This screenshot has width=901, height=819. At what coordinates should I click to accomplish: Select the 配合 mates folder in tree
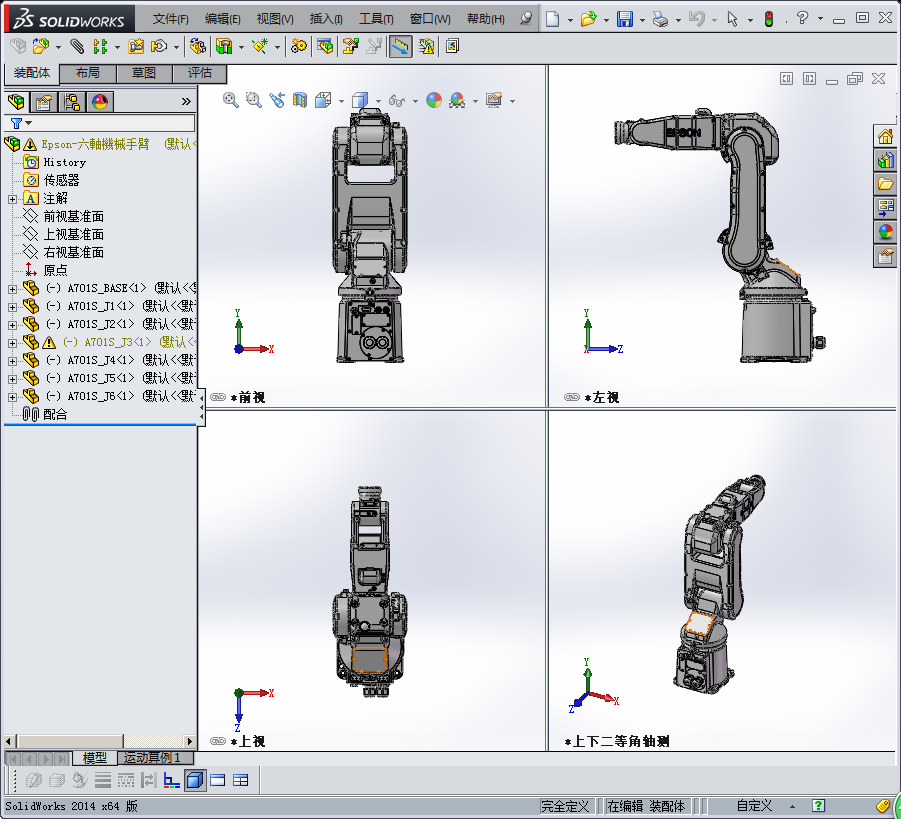point(55,414)
